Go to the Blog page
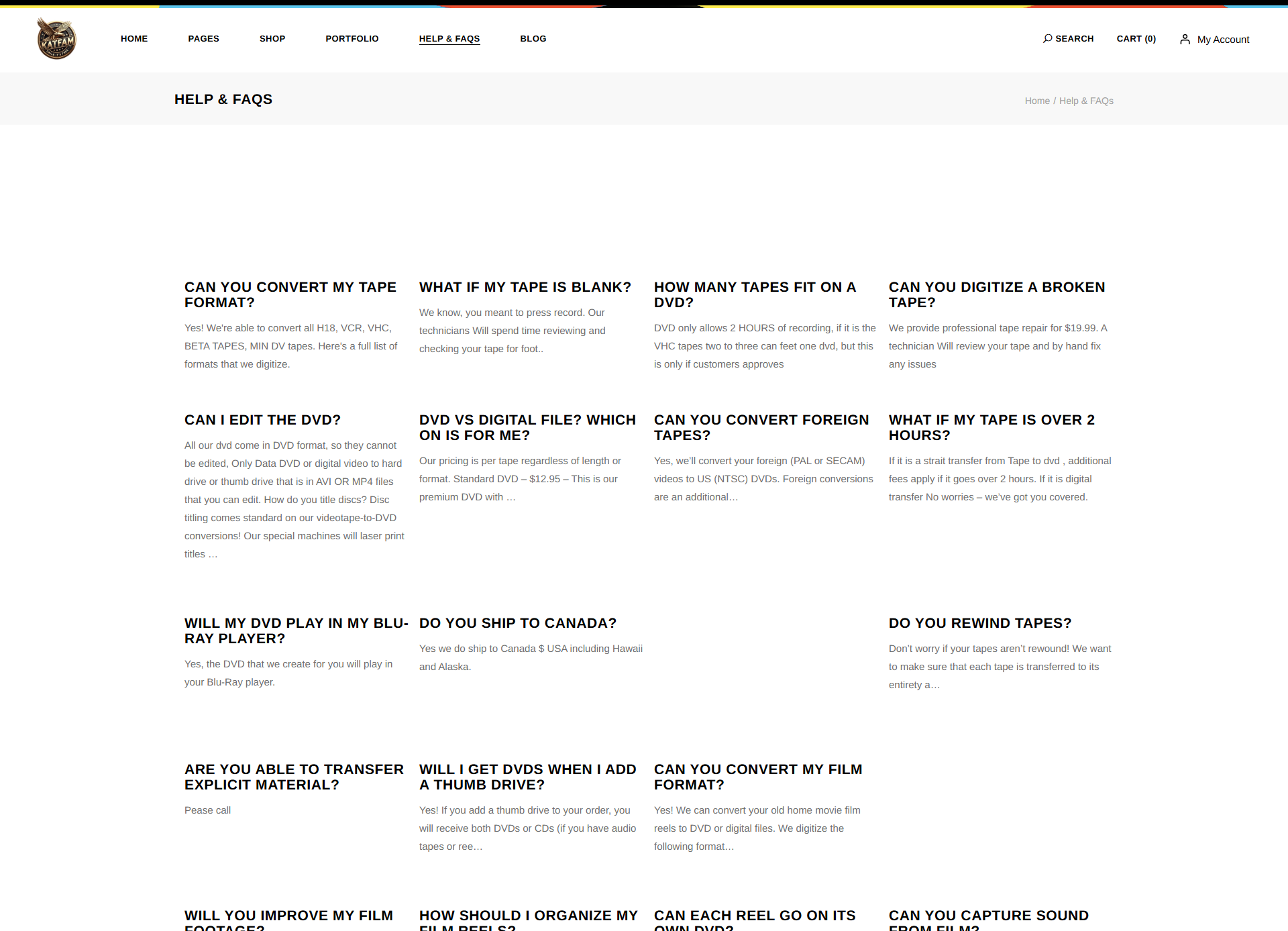The height and width of the screenshot is (931, 1288). click(x=533, y=39)
